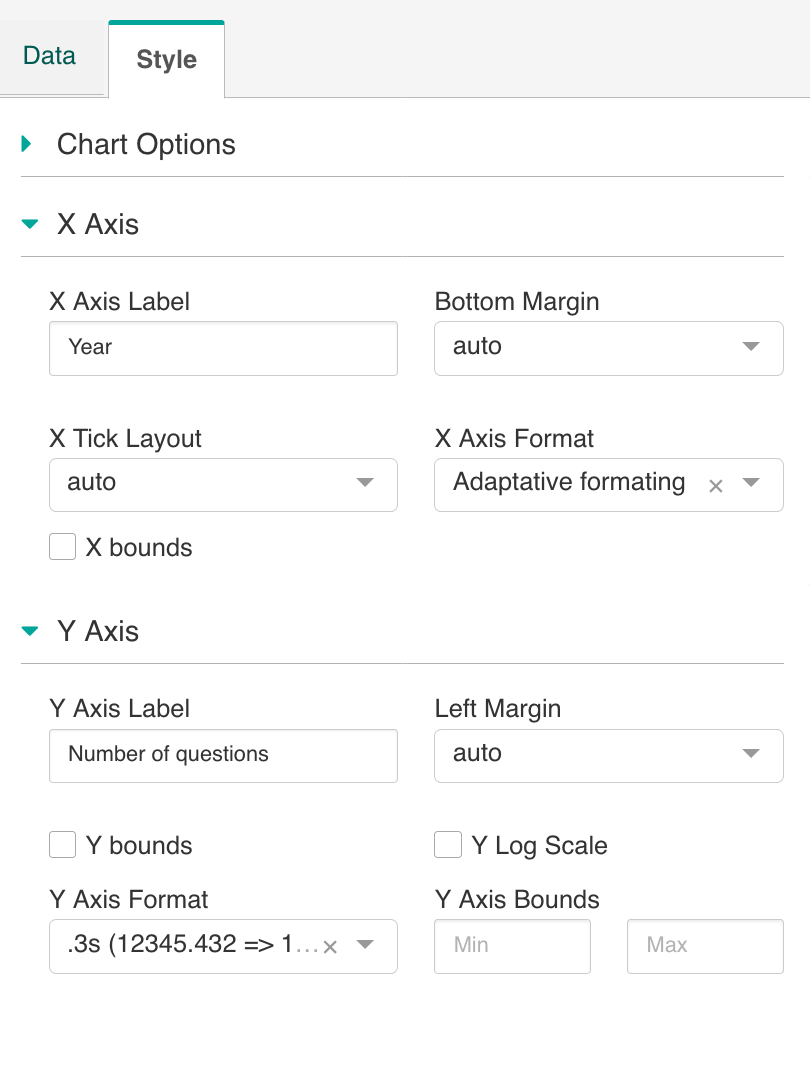The height and width of the screenshot is (1090, 810).
Task: Select the Style tab
Action: (166, 60)
